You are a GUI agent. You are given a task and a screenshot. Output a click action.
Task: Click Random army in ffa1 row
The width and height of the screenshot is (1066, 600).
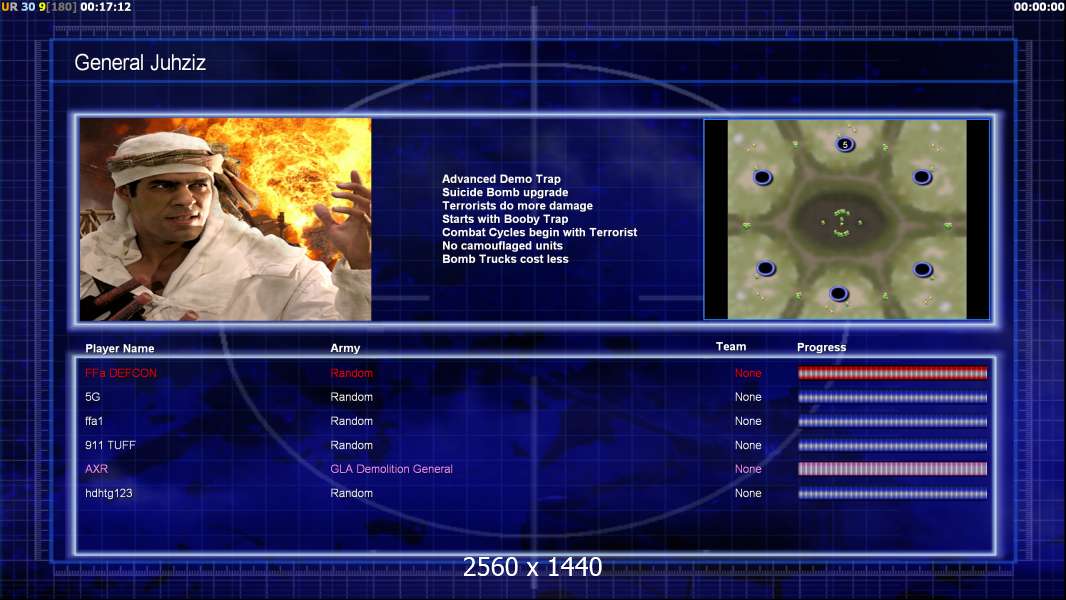[x=351, y=421]
